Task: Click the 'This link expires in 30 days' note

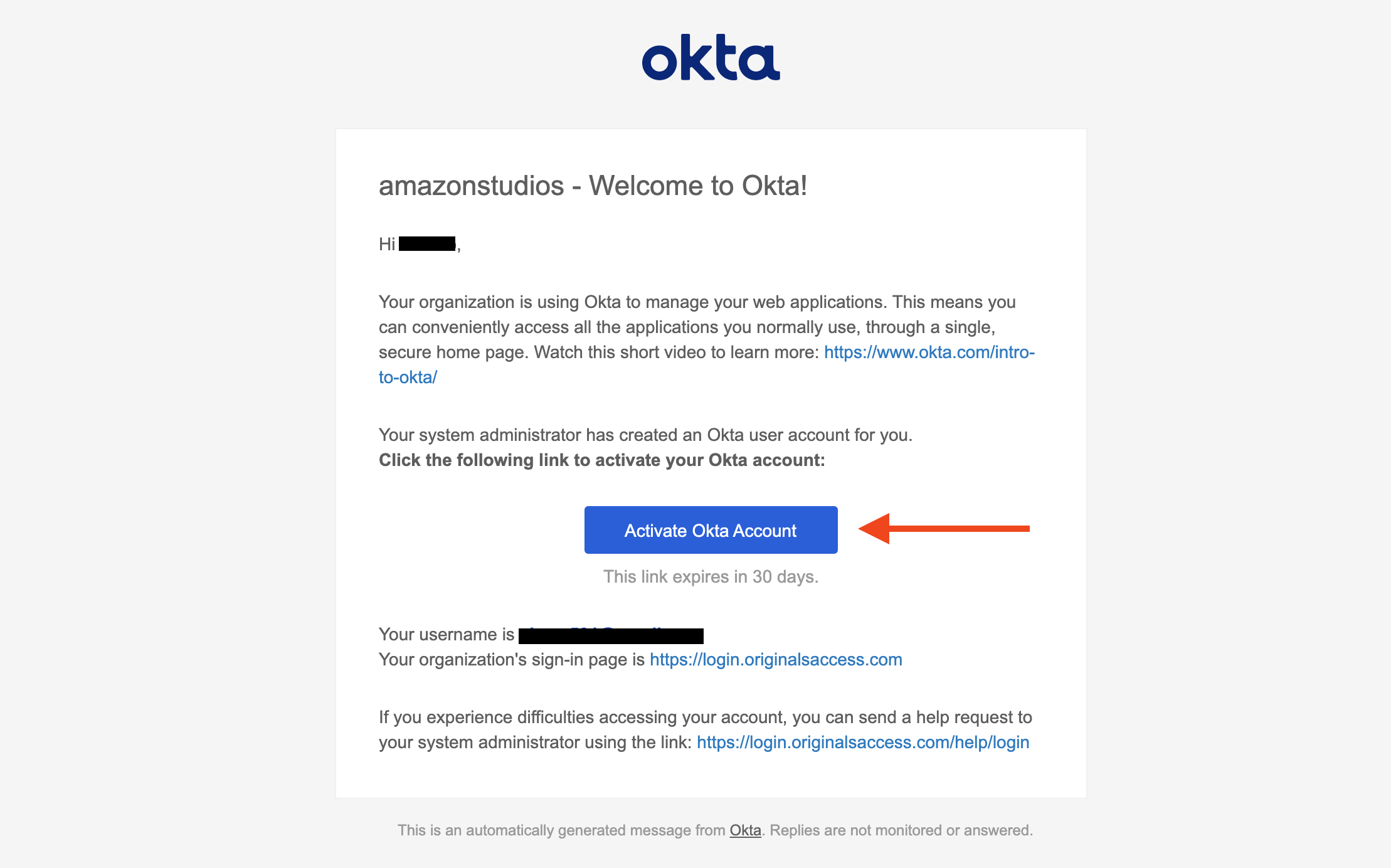Action: point(711,577)
